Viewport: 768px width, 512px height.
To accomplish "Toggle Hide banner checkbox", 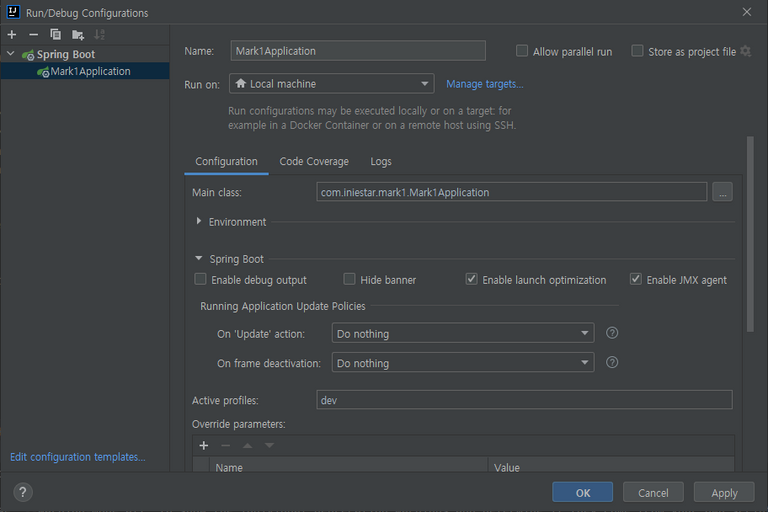I will 349,279.
